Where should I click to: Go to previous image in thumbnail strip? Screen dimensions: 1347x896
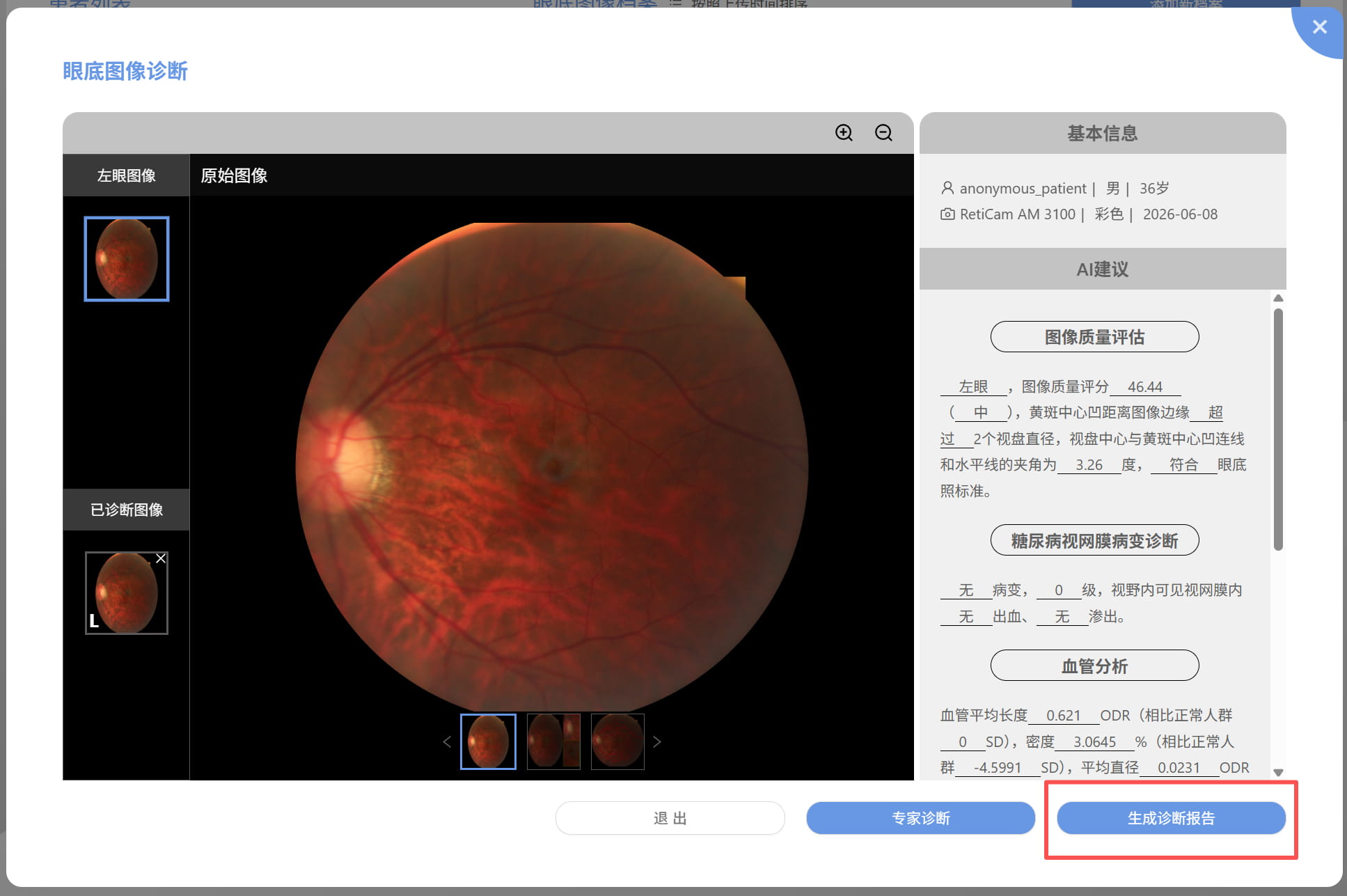click(447, 742)
